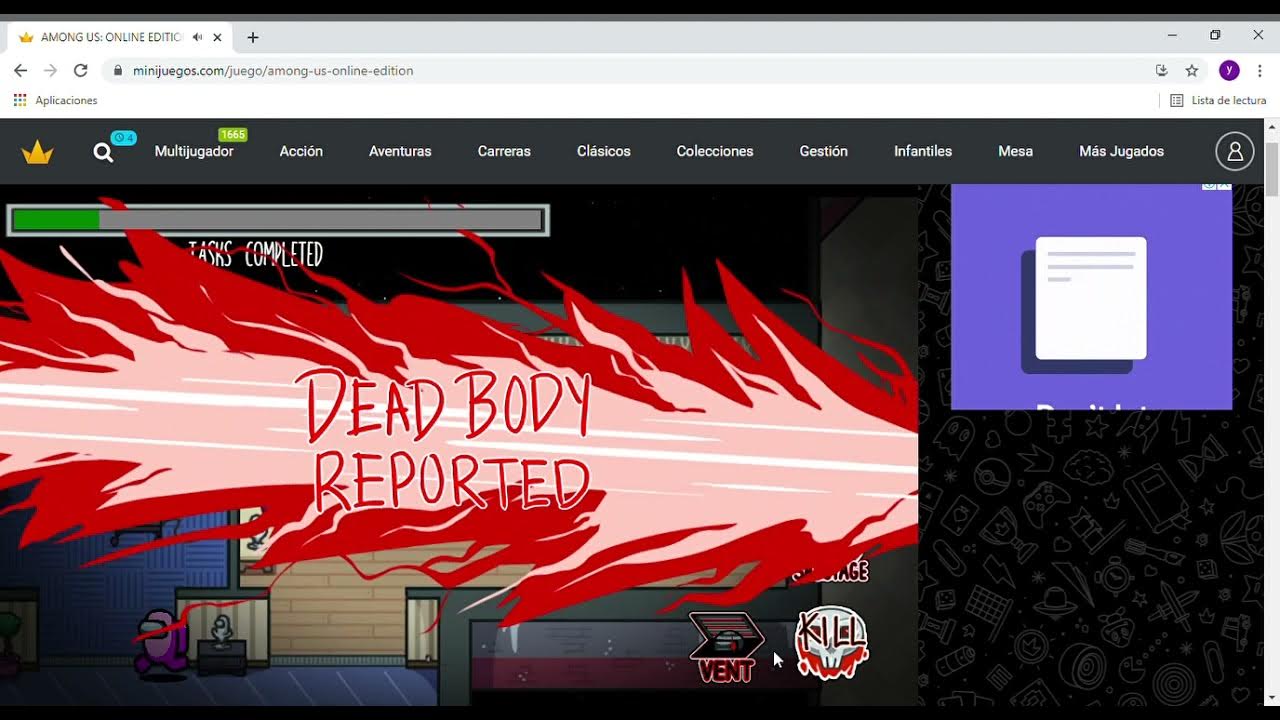Open new tab with plus button
The width and height of the screenshot is (1280, 720).
253,38
